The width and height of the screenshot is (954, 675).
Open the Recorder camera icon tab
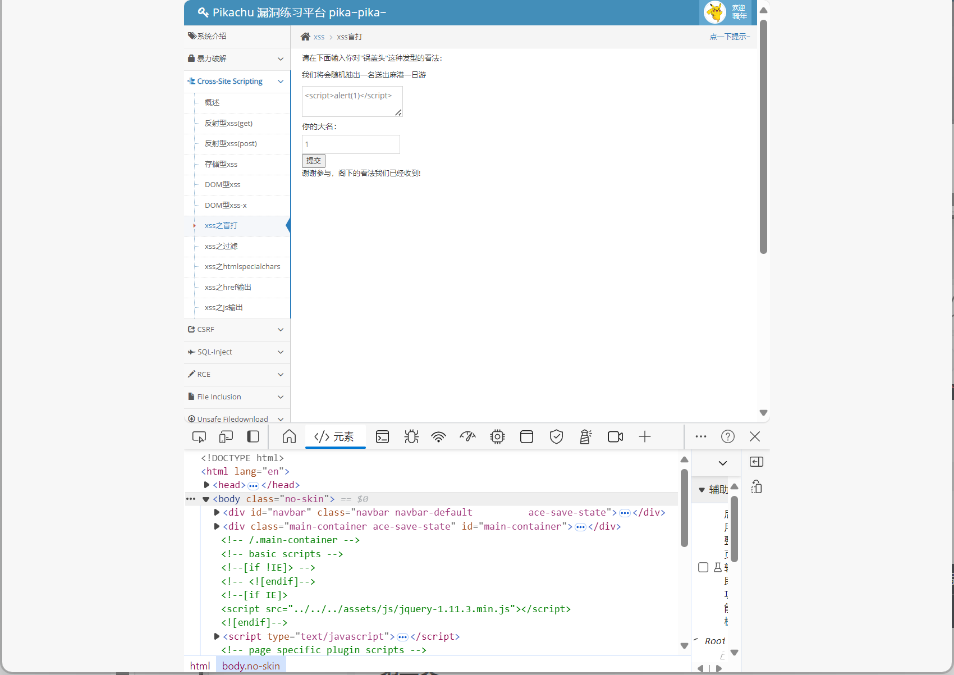(615, 436)
